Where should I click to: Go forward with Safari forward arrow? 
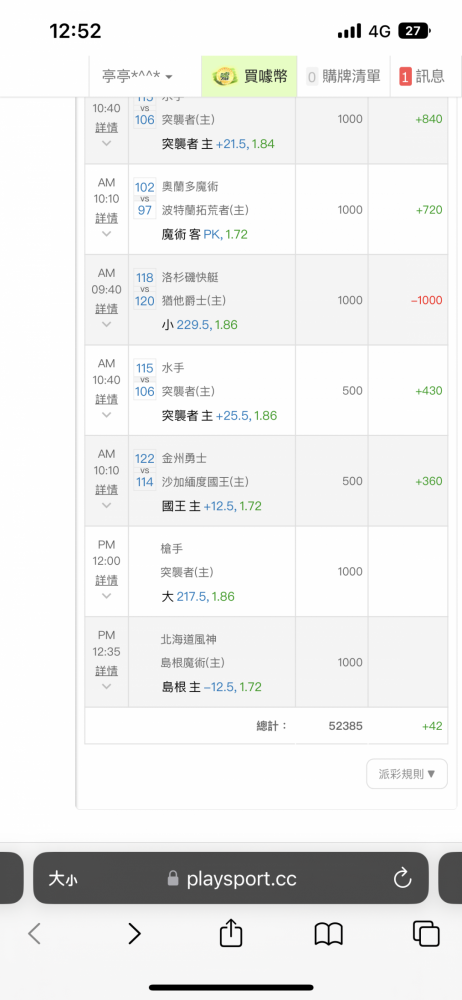coord(134,934)
